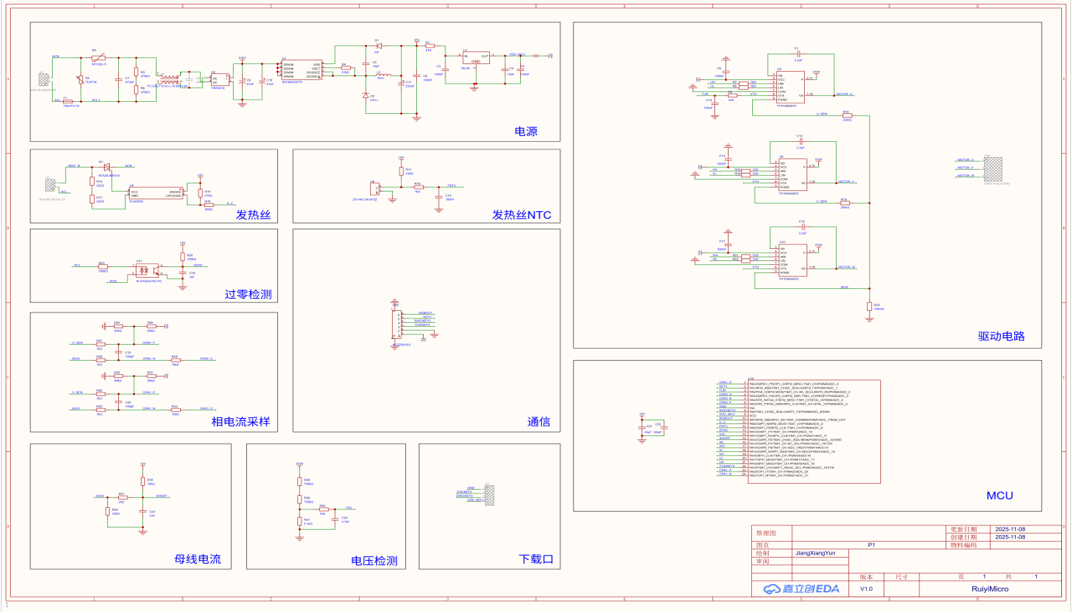Click the MCU section label

1000,495
